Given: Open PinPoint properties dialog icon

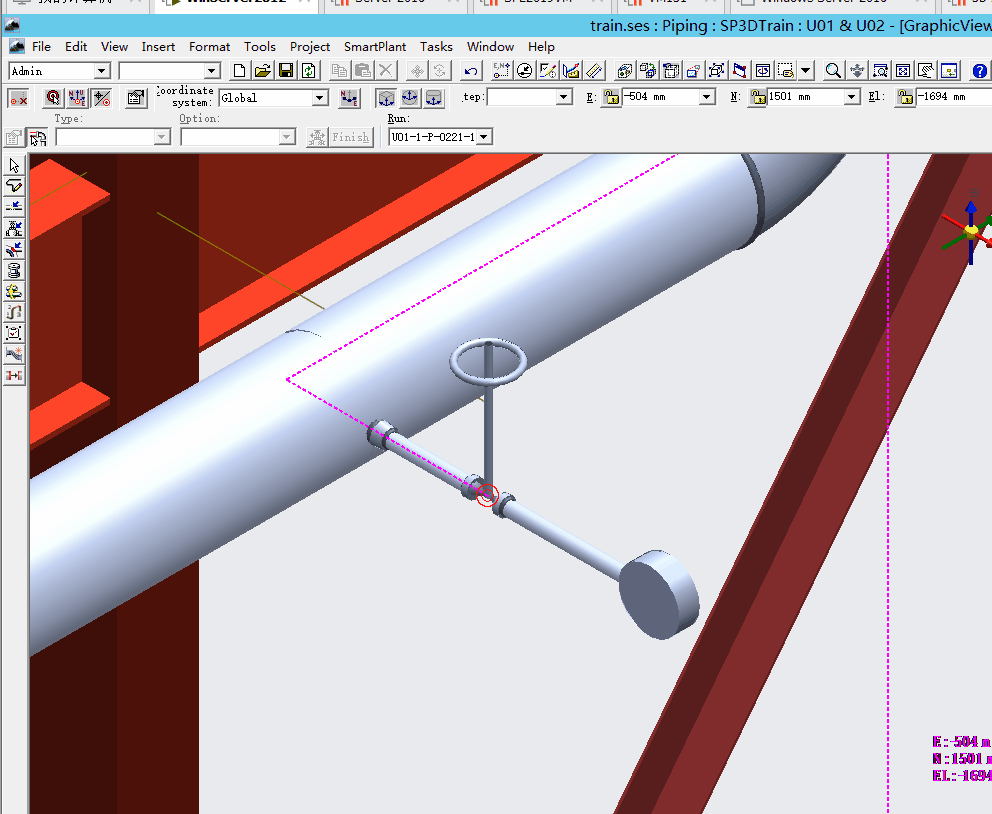Looking at the screenshot, I should pos(136,98).
